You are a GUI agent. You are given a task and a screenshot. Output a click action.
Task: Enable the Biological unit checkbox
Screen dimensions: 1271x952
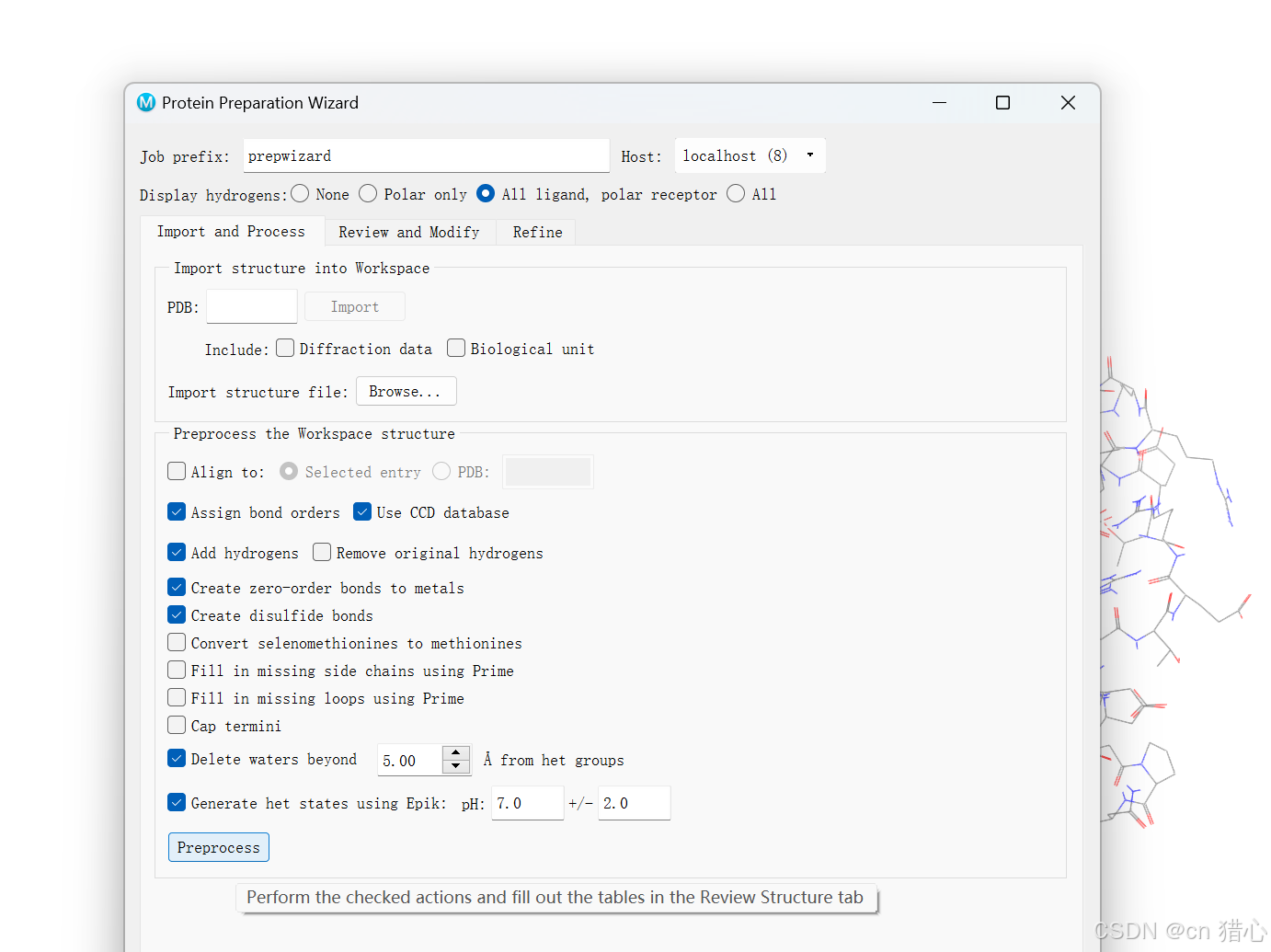456,348
